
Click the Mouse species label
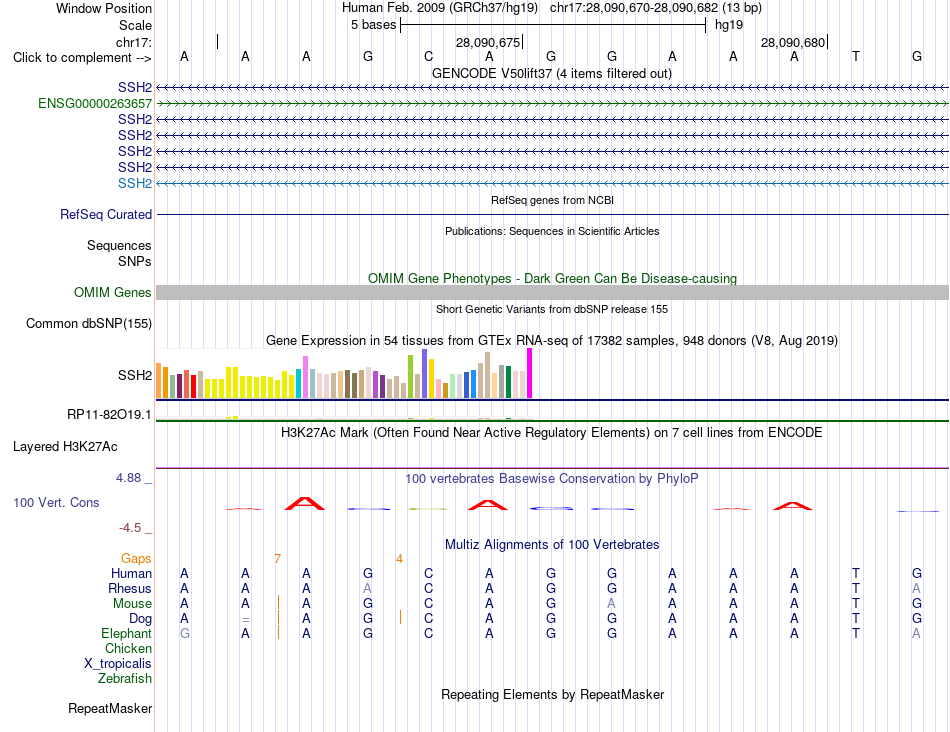coord(132,604)
